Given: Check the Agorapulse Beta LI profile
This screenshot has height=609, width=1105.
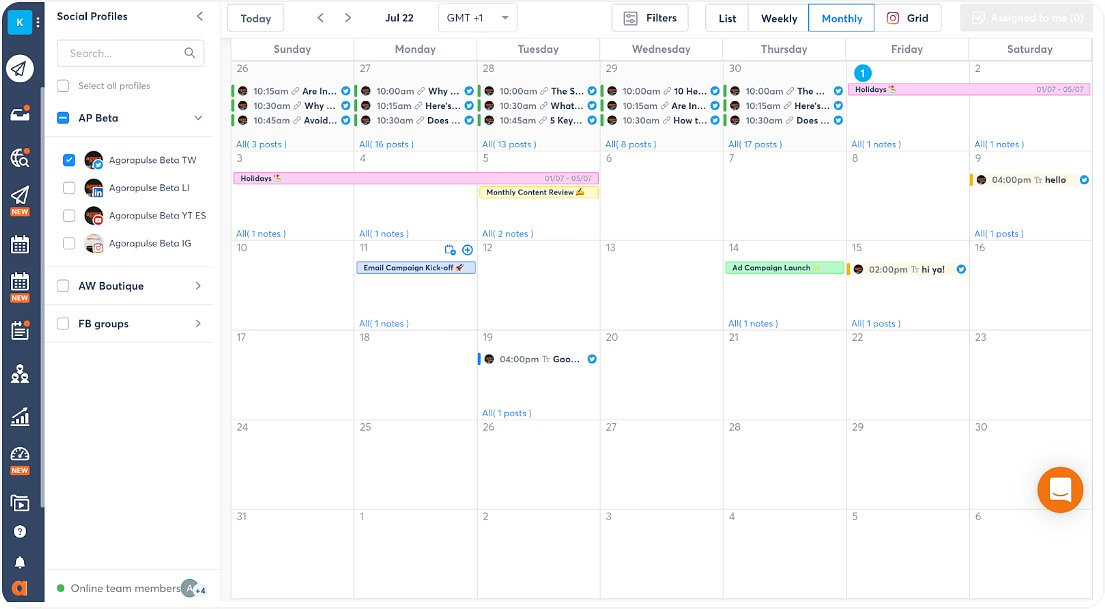Looking at the screenshot, I should 69,188.
